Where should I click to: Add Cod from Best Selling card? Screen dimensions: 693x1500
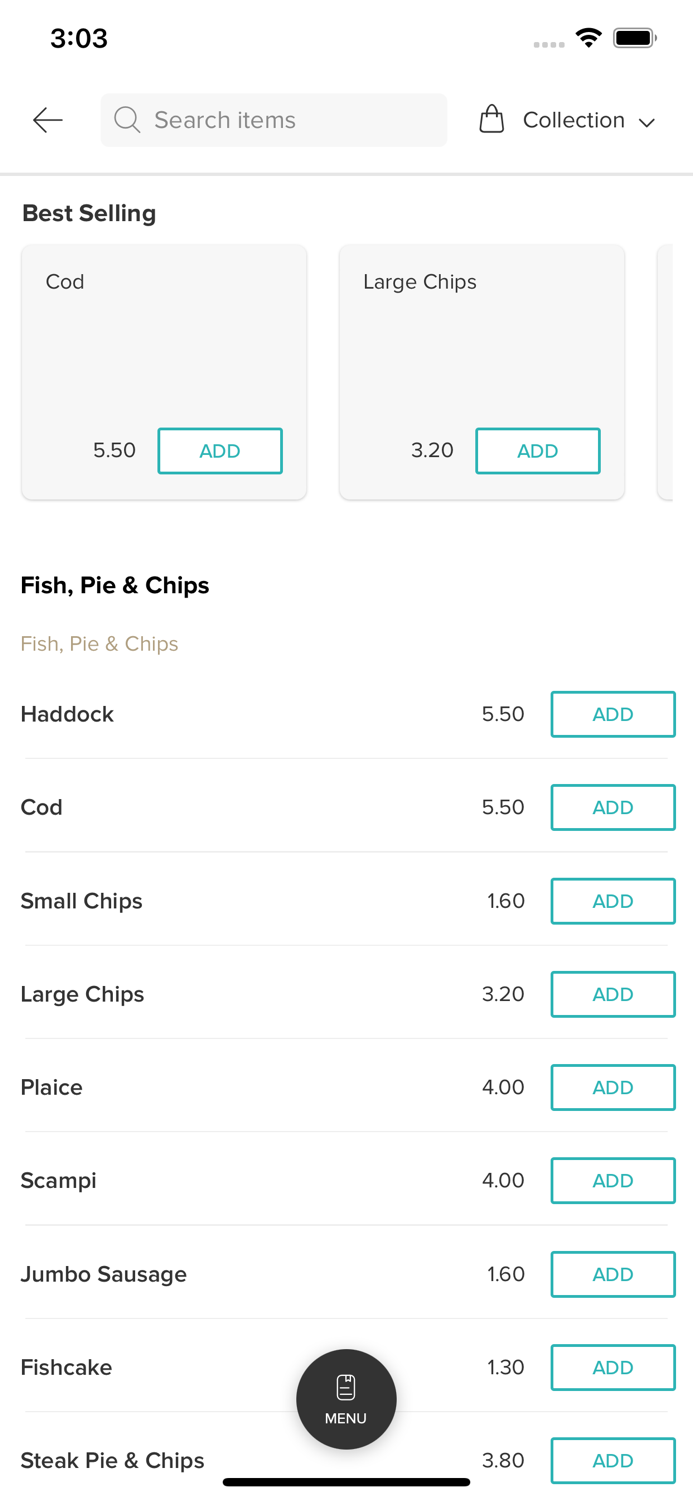pos(220,450)
